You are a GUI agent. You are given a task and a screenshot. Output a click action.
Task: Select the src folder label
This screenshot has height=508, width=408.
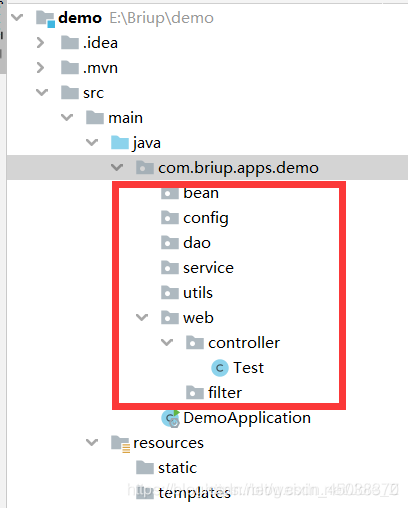point(94,93)
